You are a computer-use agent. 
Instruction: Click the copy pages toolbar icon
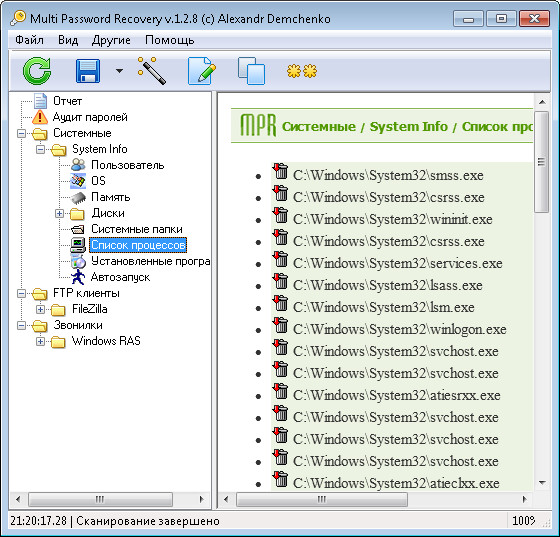tap(251, 71)
